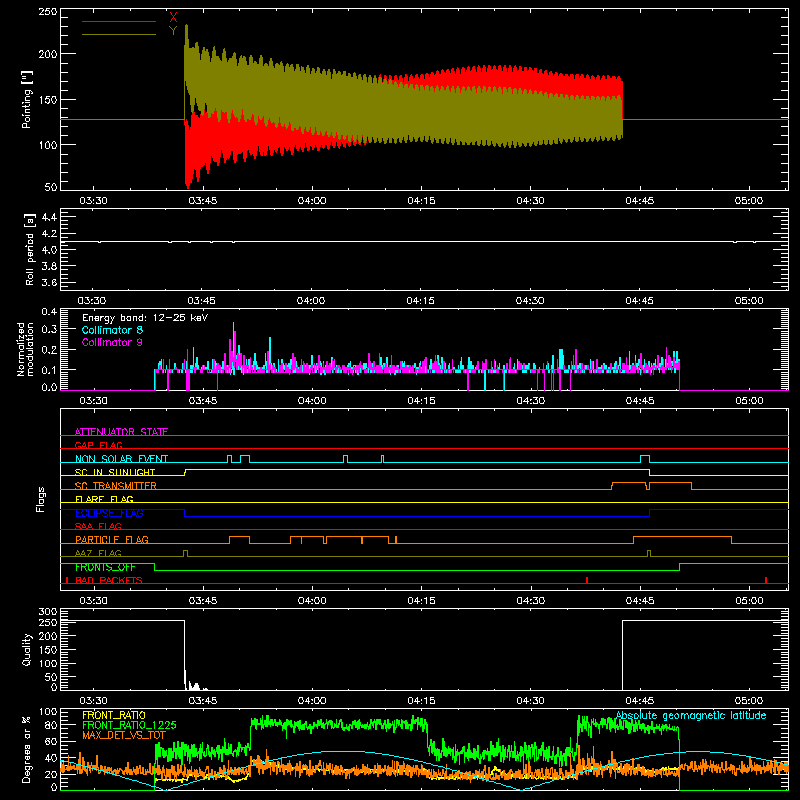Click the 03:45 time label under Quality plot

click(x=203, y=701)
